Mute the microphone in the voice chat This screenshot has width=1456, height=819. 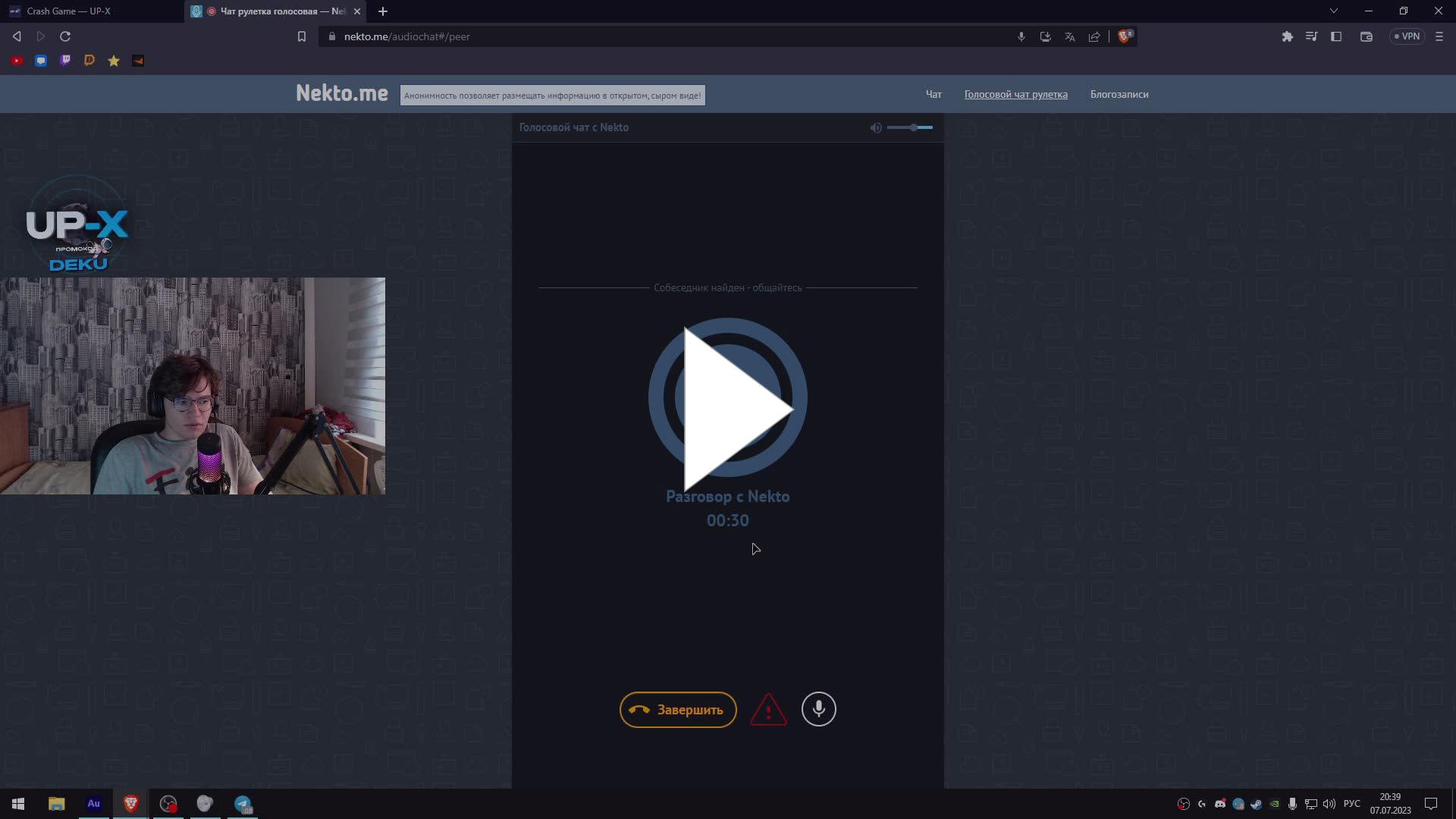[x=819, y=709]
